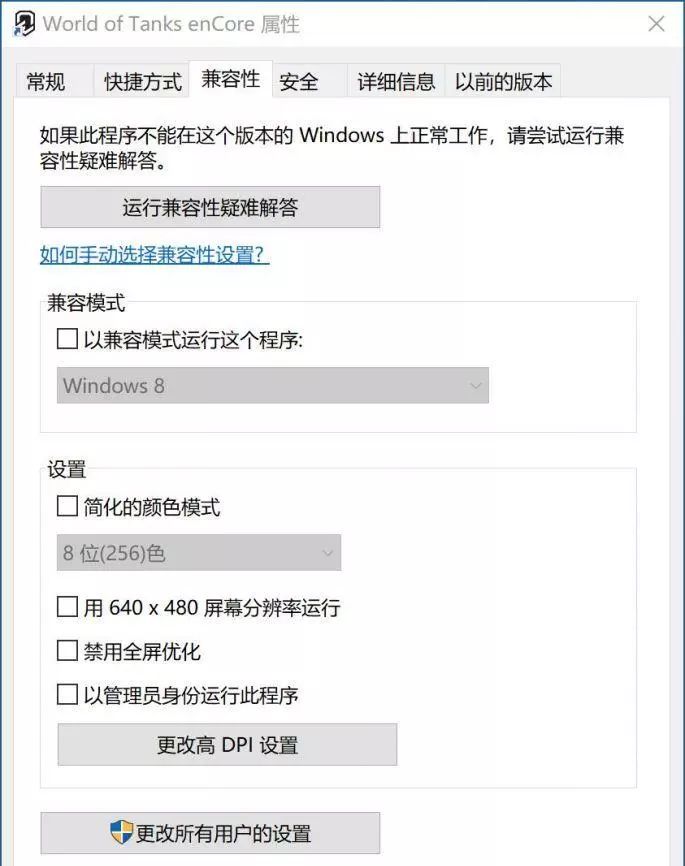Viewport: 685px width, 866px height.
Task: Click the World of Tanks title bar icon
Action: pos(24,24)
